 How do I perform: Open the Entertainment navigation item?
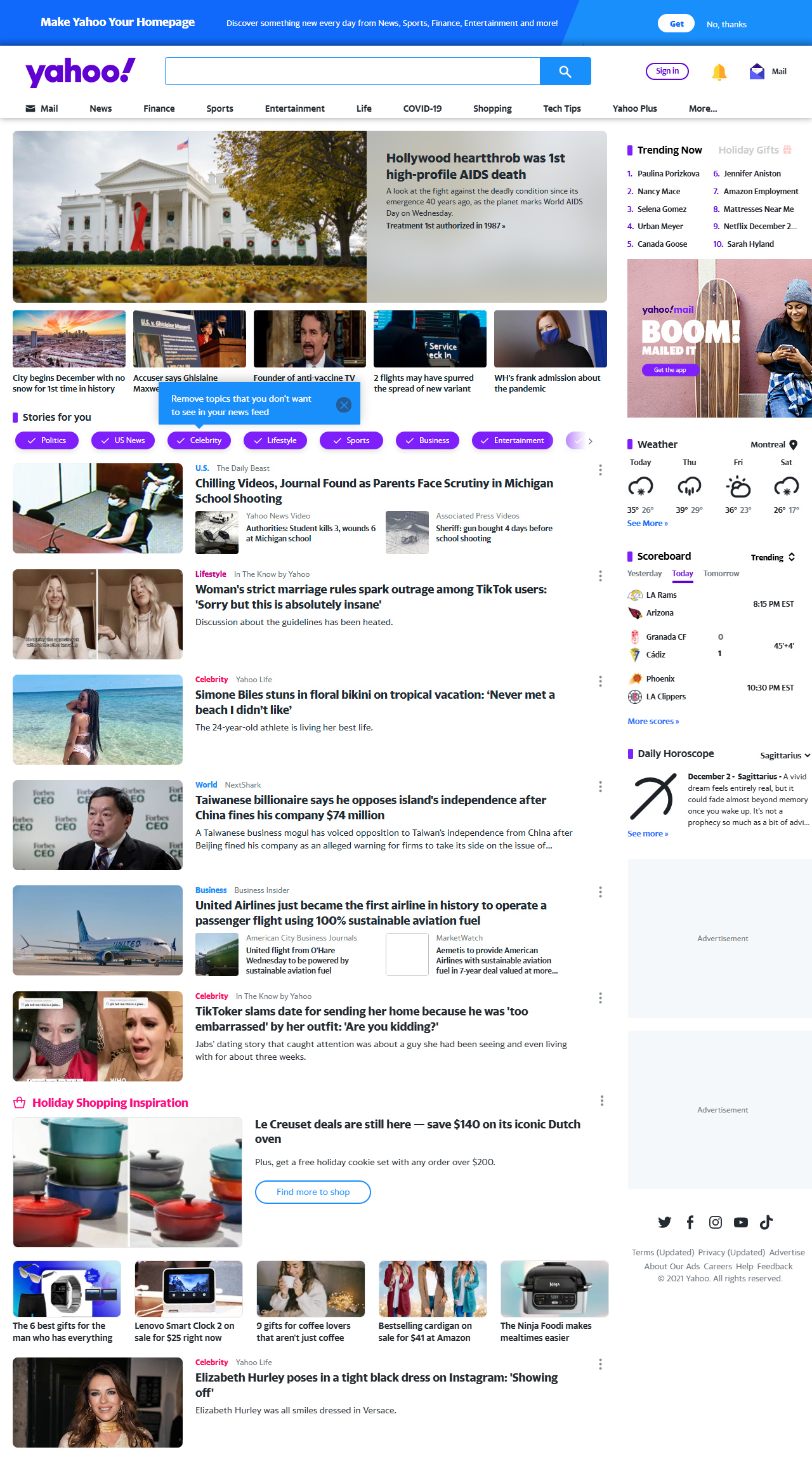[295, 109]
